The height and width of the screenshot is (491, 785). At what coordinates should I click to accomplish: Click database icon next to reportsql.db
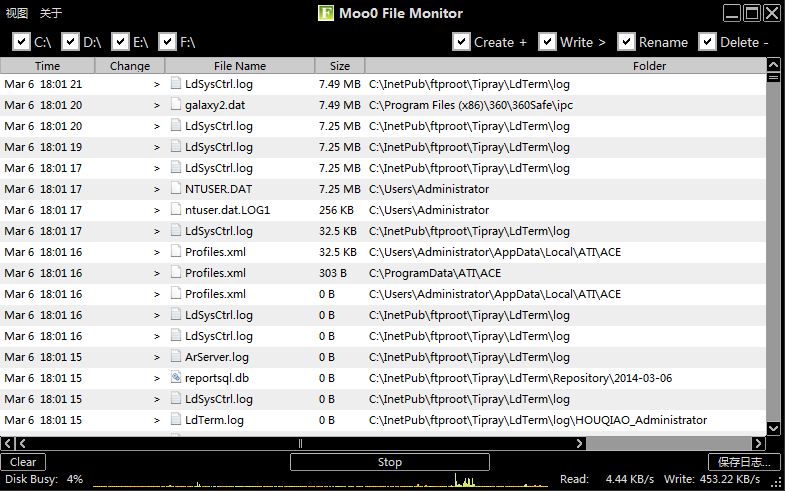pos(176,377)
